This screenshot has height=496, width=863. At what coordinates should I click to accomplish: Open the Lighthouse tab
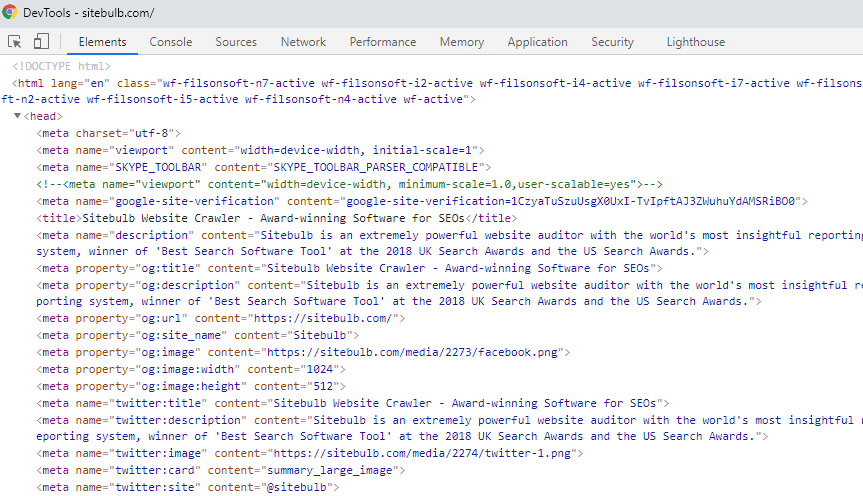point(696,42)
